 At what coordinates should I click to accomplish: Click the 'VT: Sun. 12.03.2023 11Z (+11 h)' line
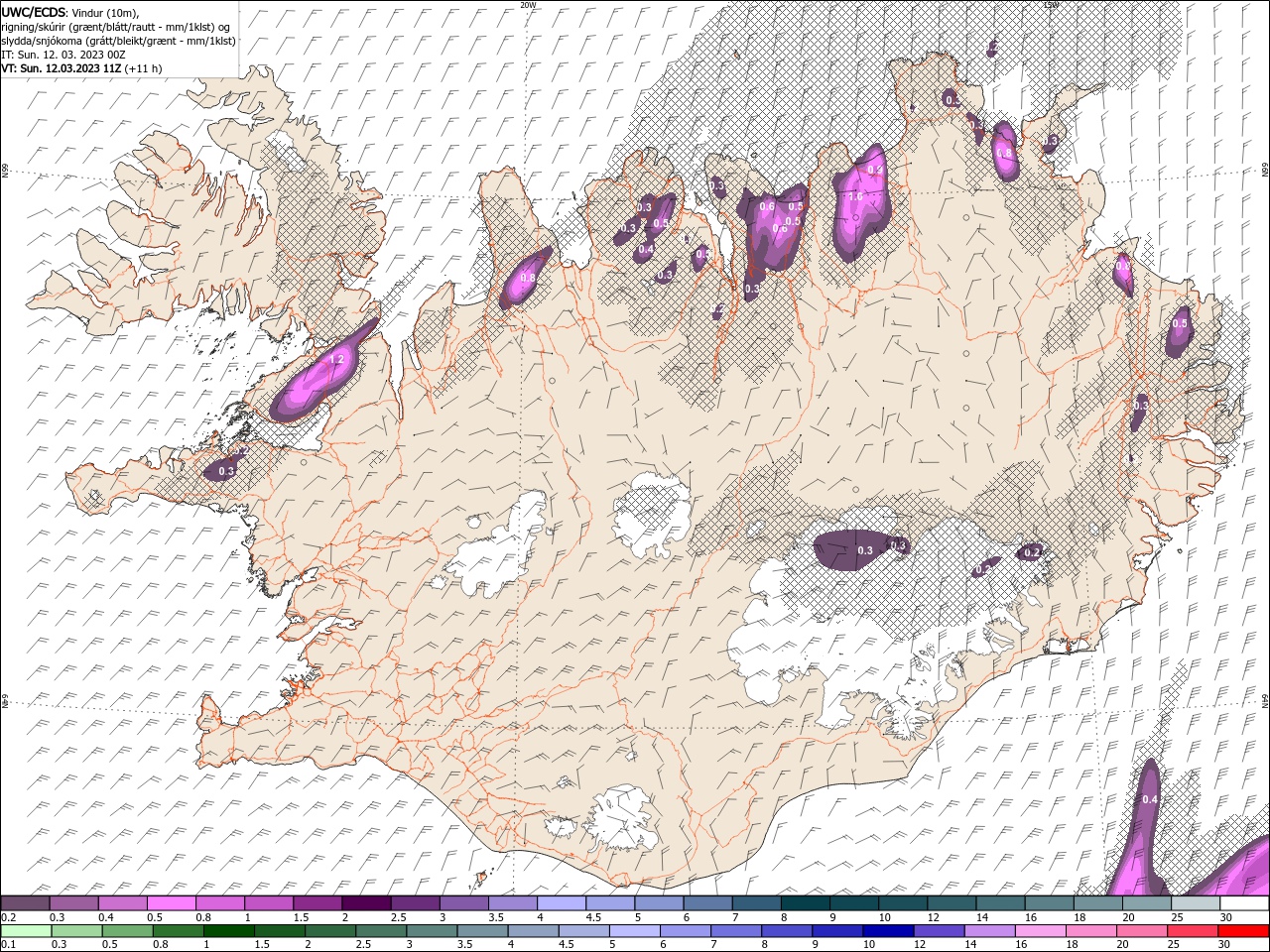tap(81, 68)
